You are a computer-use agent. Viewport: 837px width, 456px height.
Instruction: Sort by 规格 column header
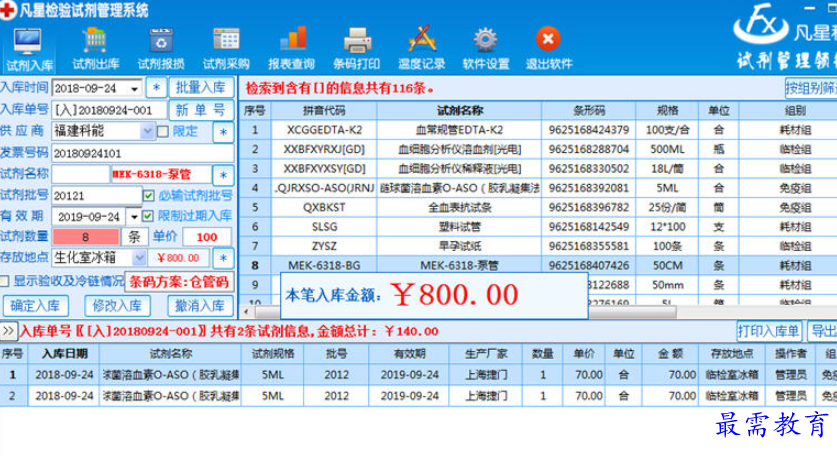[667, 111]
